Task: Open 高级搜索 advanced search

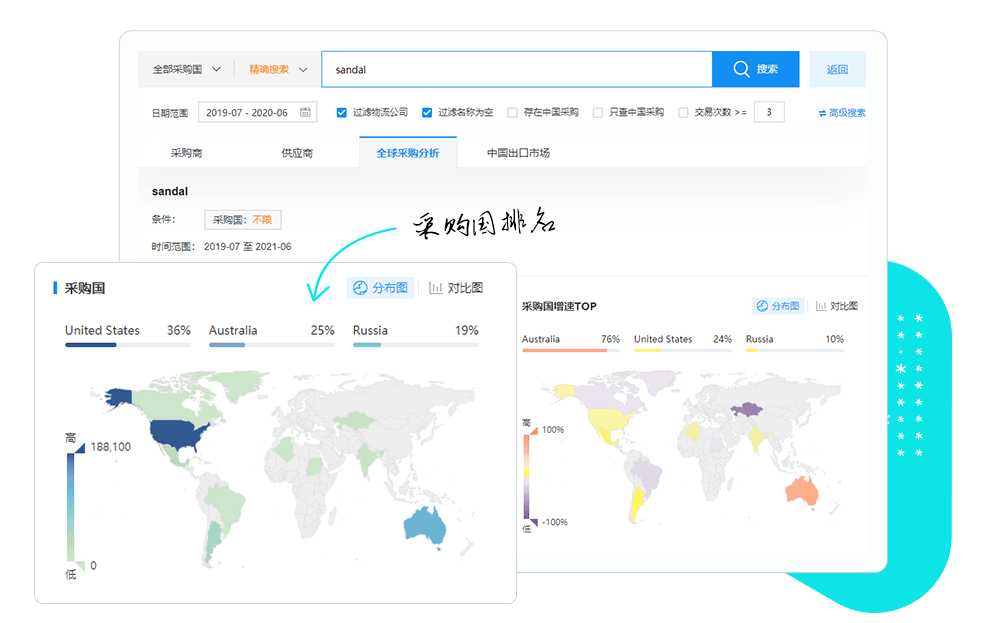Action: click(x=841, y=113)
